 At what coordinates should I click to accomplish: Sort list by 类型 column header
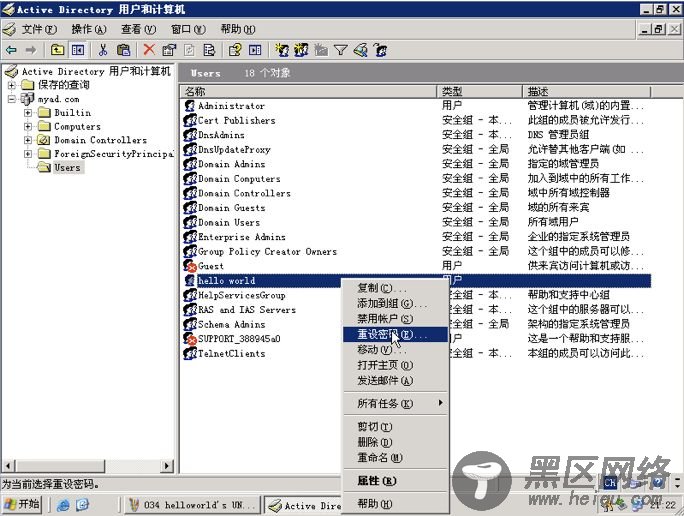point(479,92)
